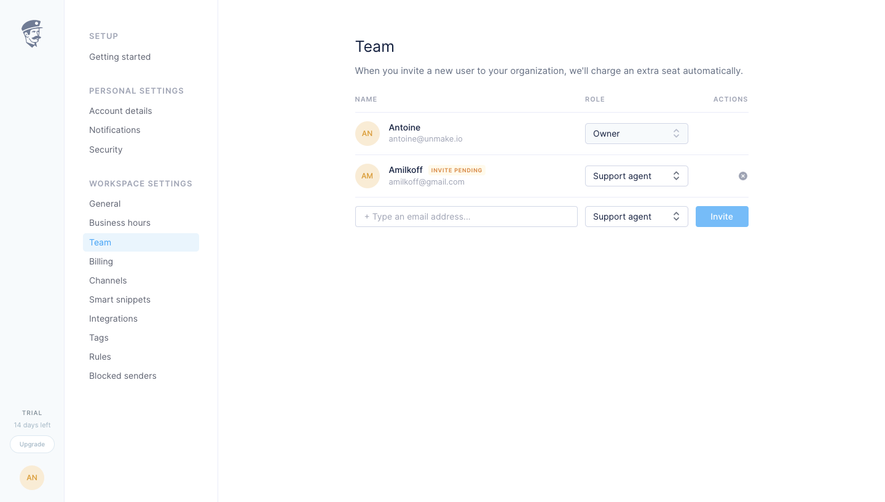
Task: Open Smart snippets settings
Action: tap(120, 300)
